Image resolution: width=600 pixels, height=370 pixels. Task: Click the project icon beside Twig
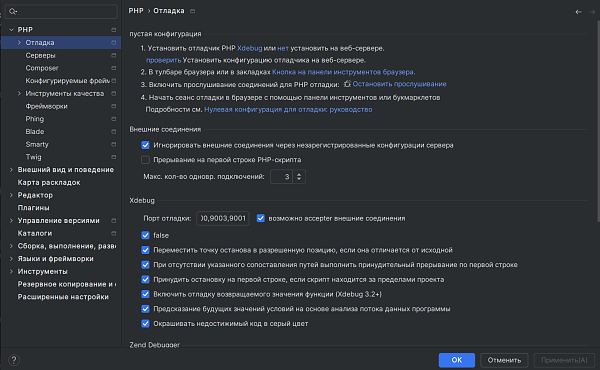click(114, 157)
